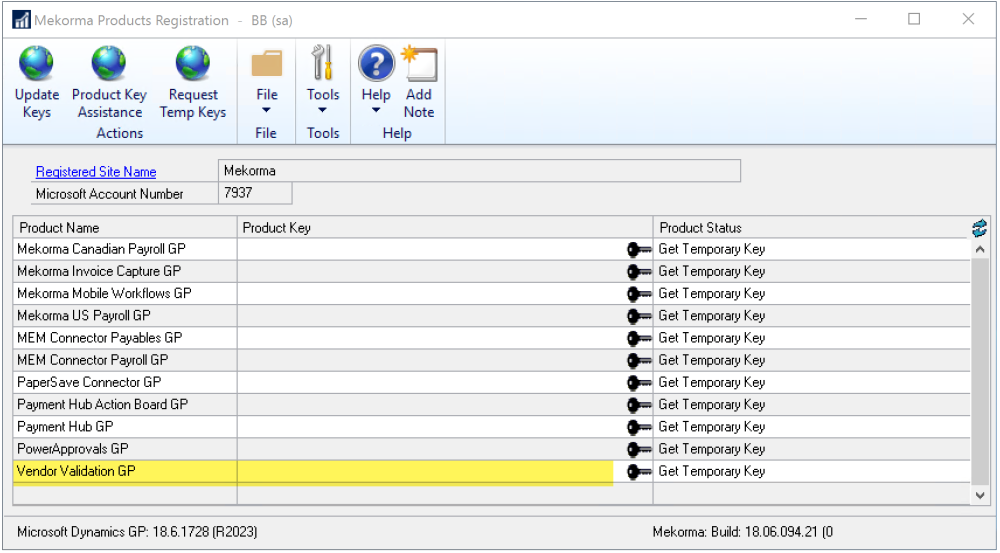
Task: Click the Microsoft Account Number field 7937
Action: pyautogui.click(x=255, y=193)
